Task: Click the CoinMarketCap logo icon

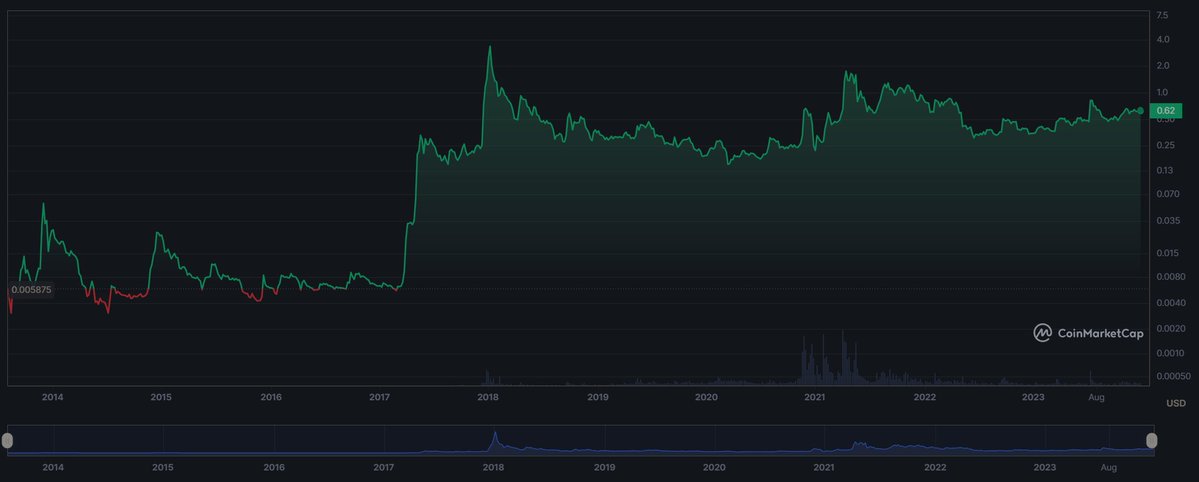Action: click(1043, 333)
